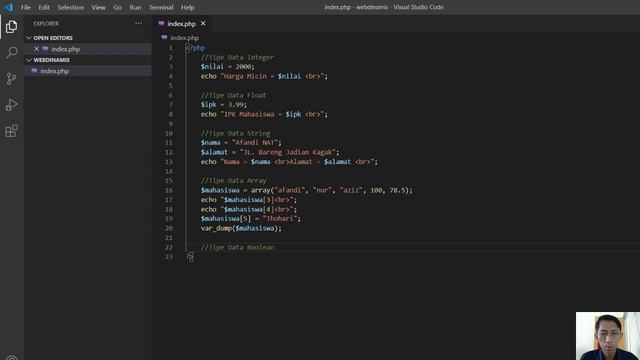
Task: Click the echo "Harga Micin" line
Action: pos(264,76)
